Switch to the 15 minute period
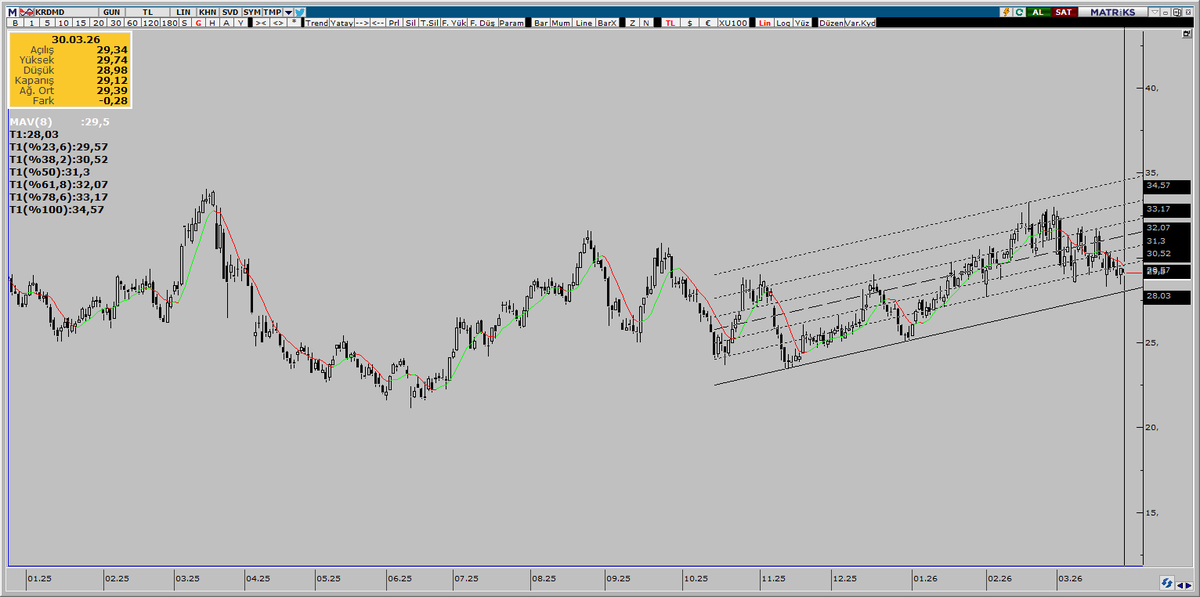 pyautogui.click(x=81, y=23)
